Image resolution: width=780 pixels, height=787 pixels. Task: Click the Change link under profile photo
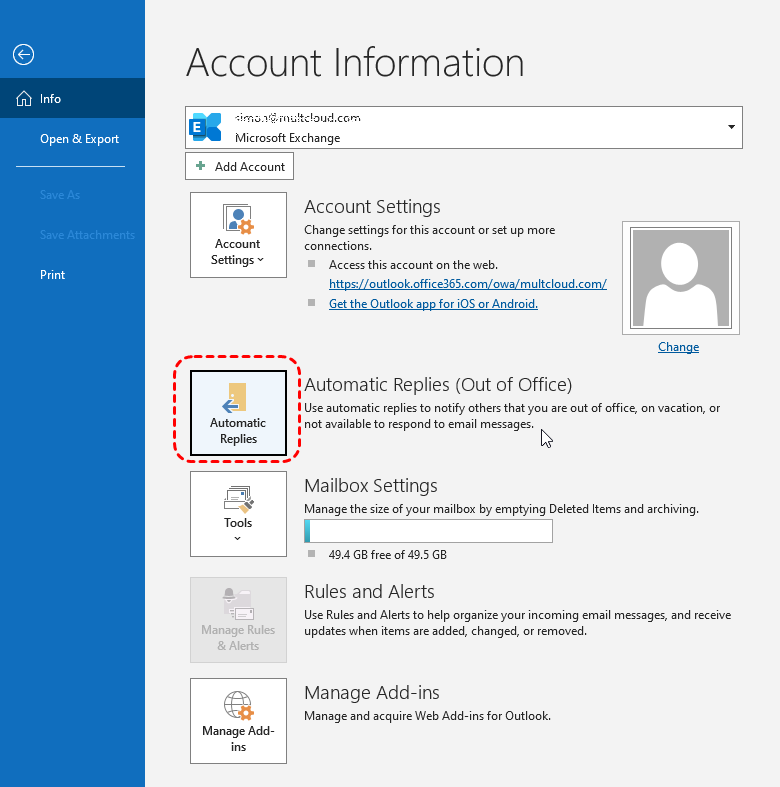(678, 347)
